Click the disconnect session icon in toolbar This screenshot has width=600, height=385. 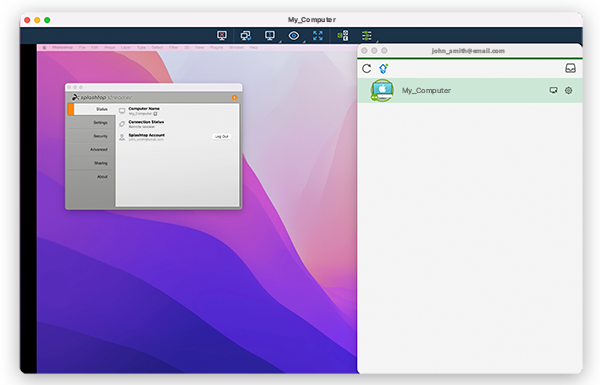pos(222,36)
